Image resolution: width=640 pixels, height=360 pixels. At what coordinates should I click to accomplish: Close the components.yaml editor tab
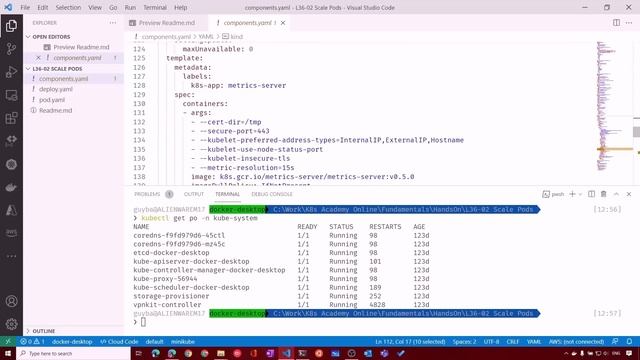pyautogui.click(x=283, y=23)
